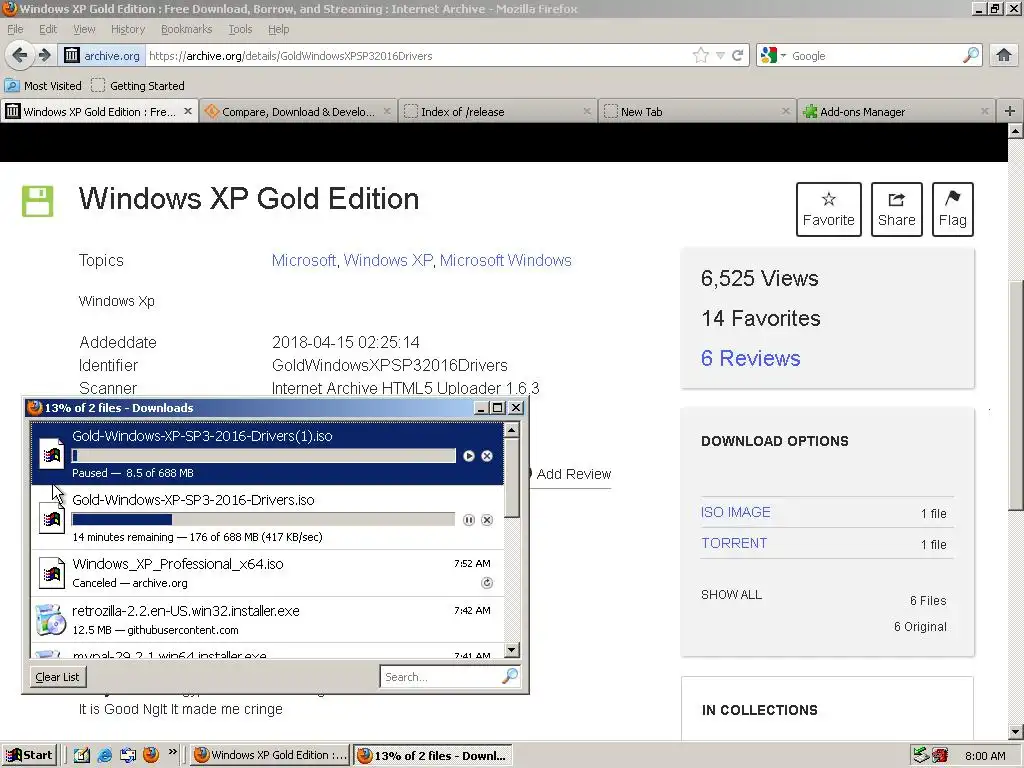Pause the Gold-Windows-XP-SP3-2016-Drivers.iso download
This screenshot has width=1024, height=768.
(x=468, y=520)
